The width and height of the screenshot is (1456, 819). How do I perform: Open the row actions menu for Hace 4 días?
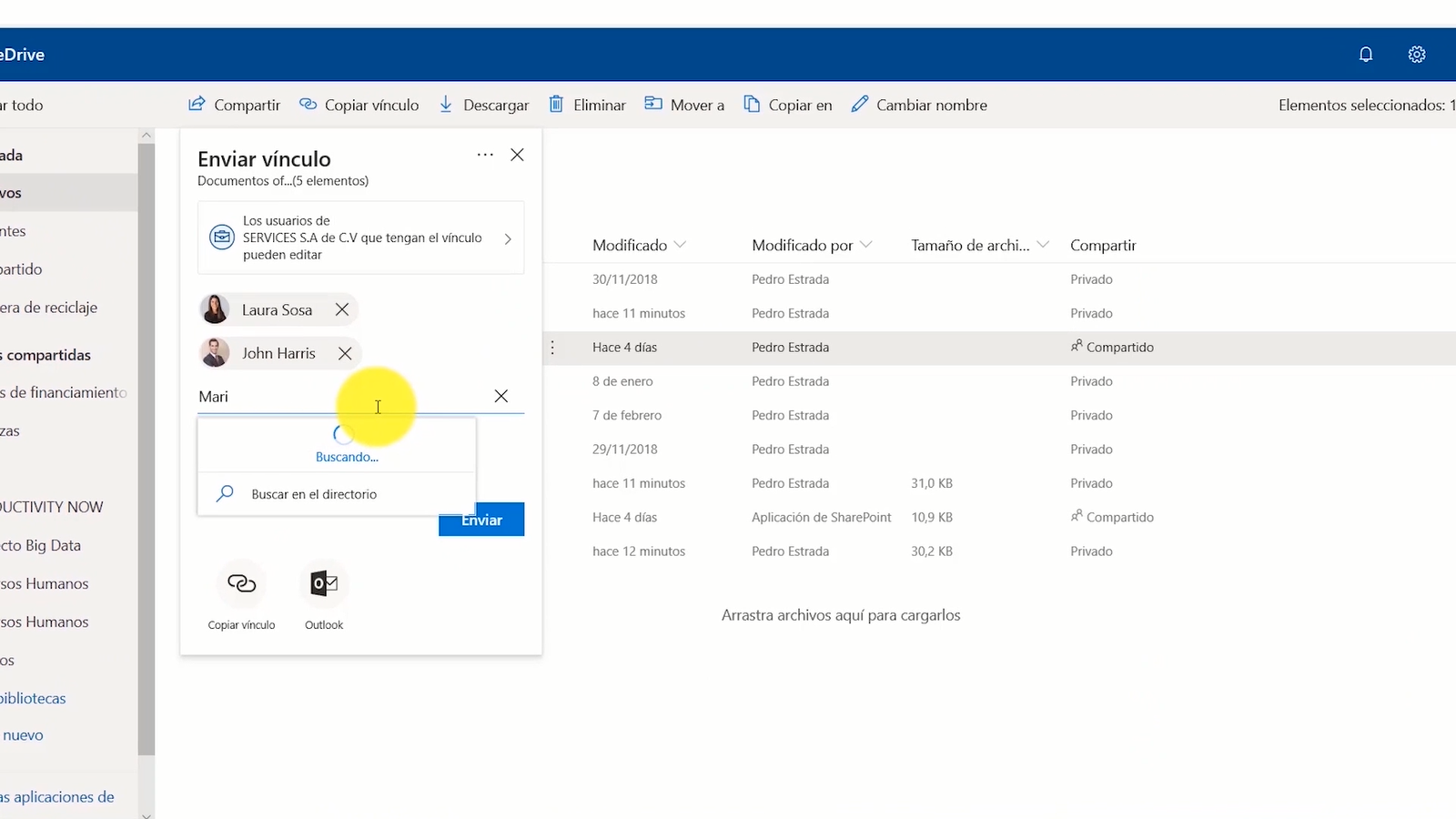point(552,348)
